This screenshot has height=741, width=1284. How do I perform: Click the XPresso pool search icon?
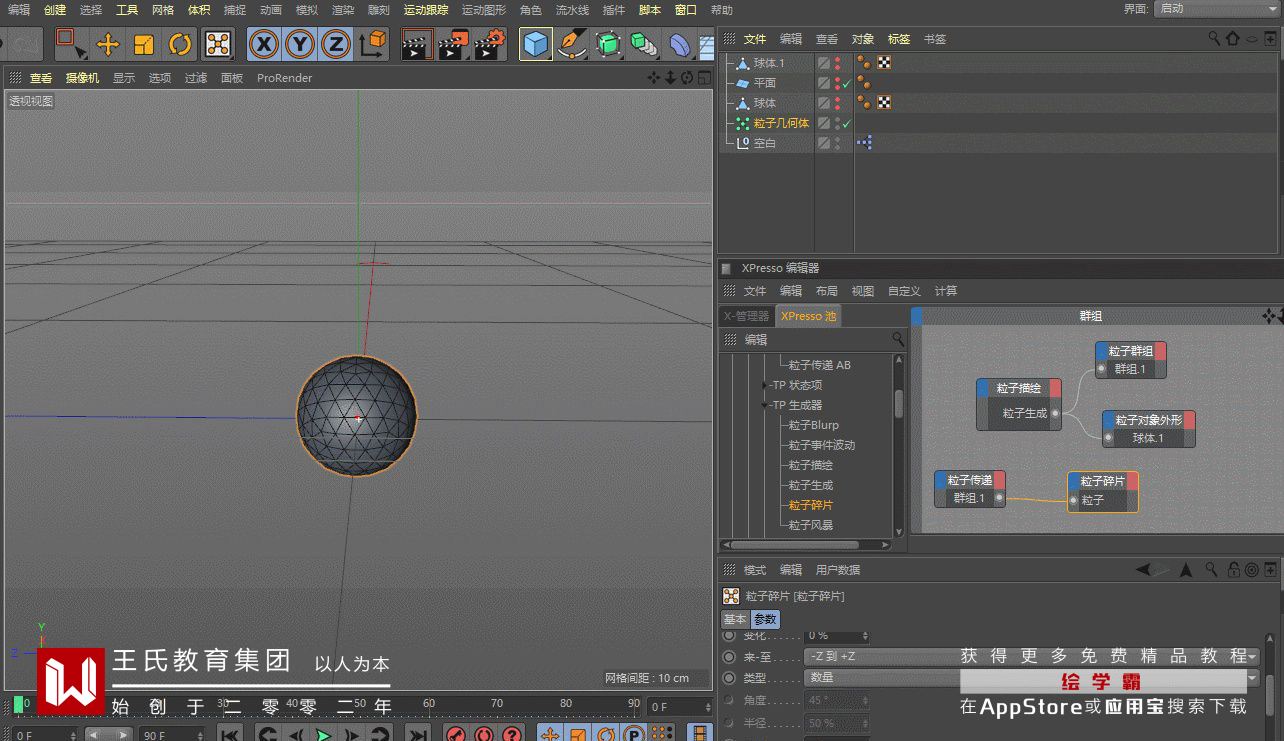tap(898, 340)
